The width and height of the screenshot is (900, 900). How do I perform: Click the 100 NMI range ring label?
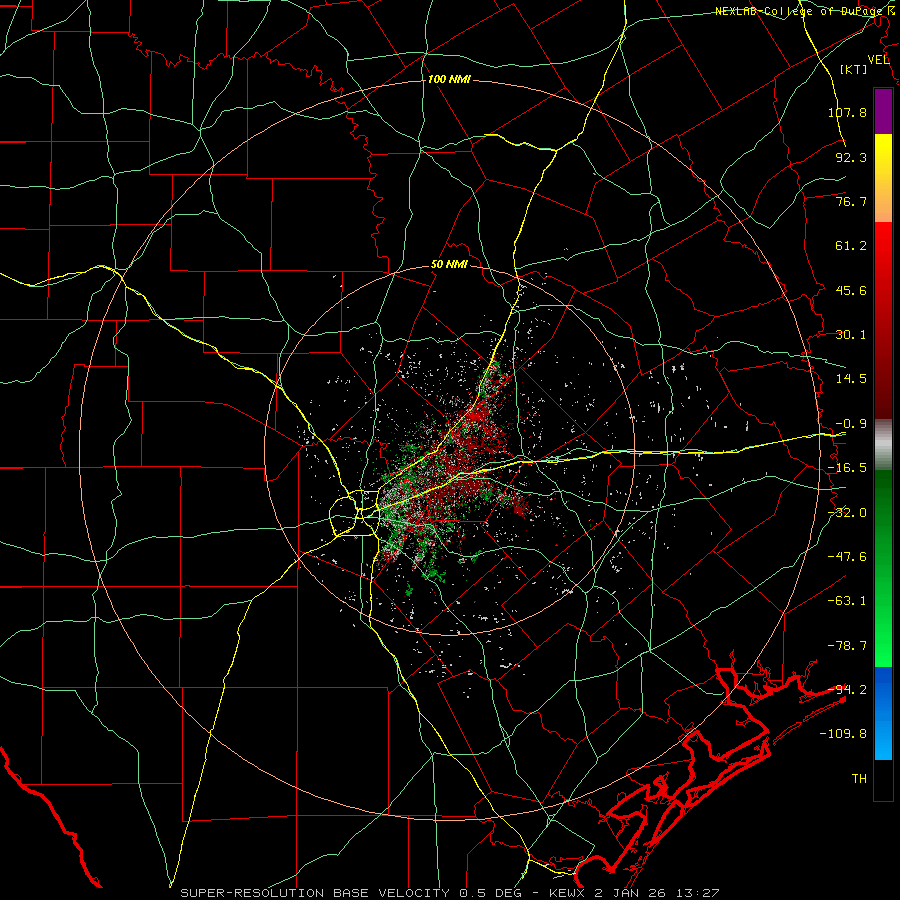coord(449,79)
